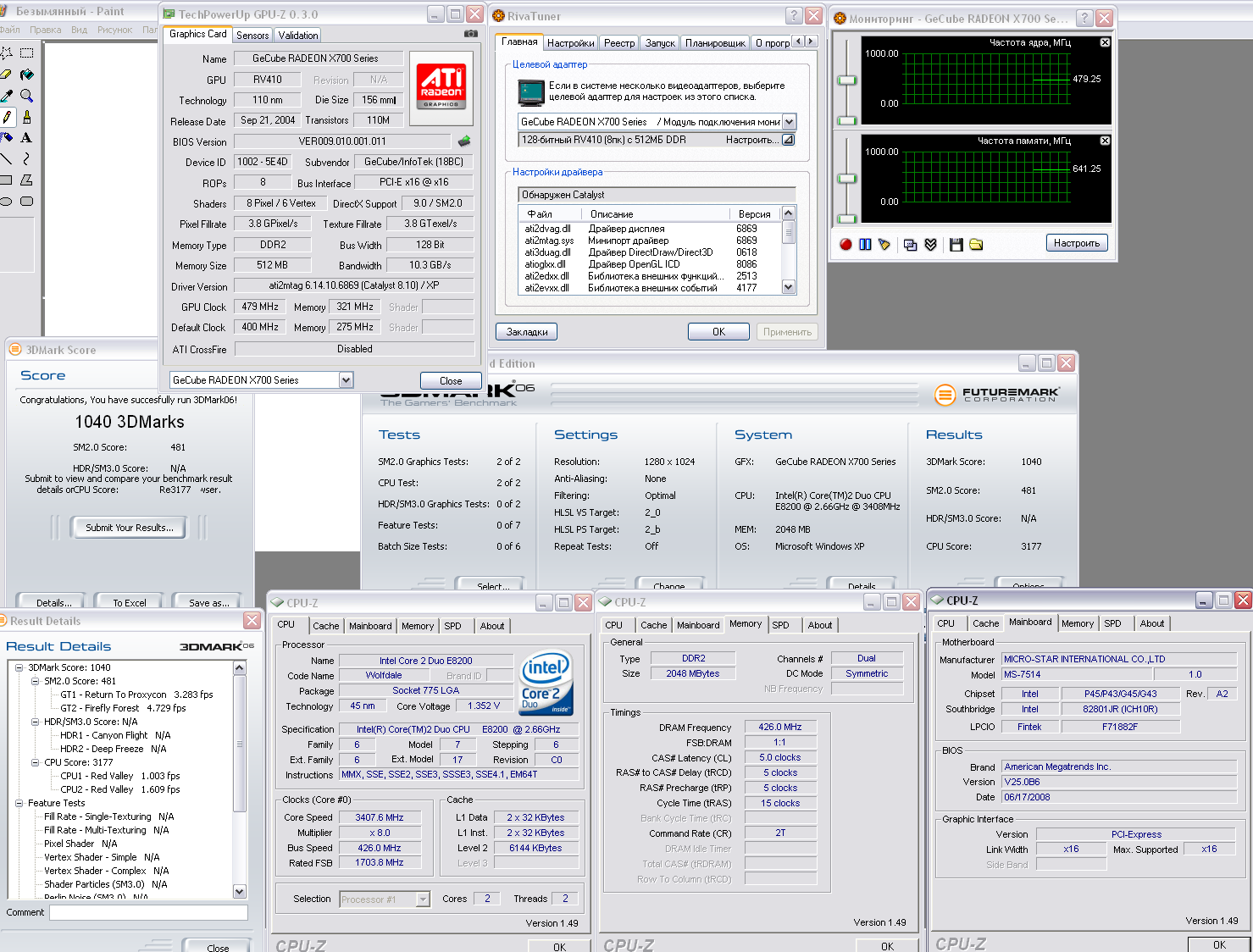Click the RivaTuner help question mark button
Viewport: 1253px width, 952px height.
coord(794,16)
